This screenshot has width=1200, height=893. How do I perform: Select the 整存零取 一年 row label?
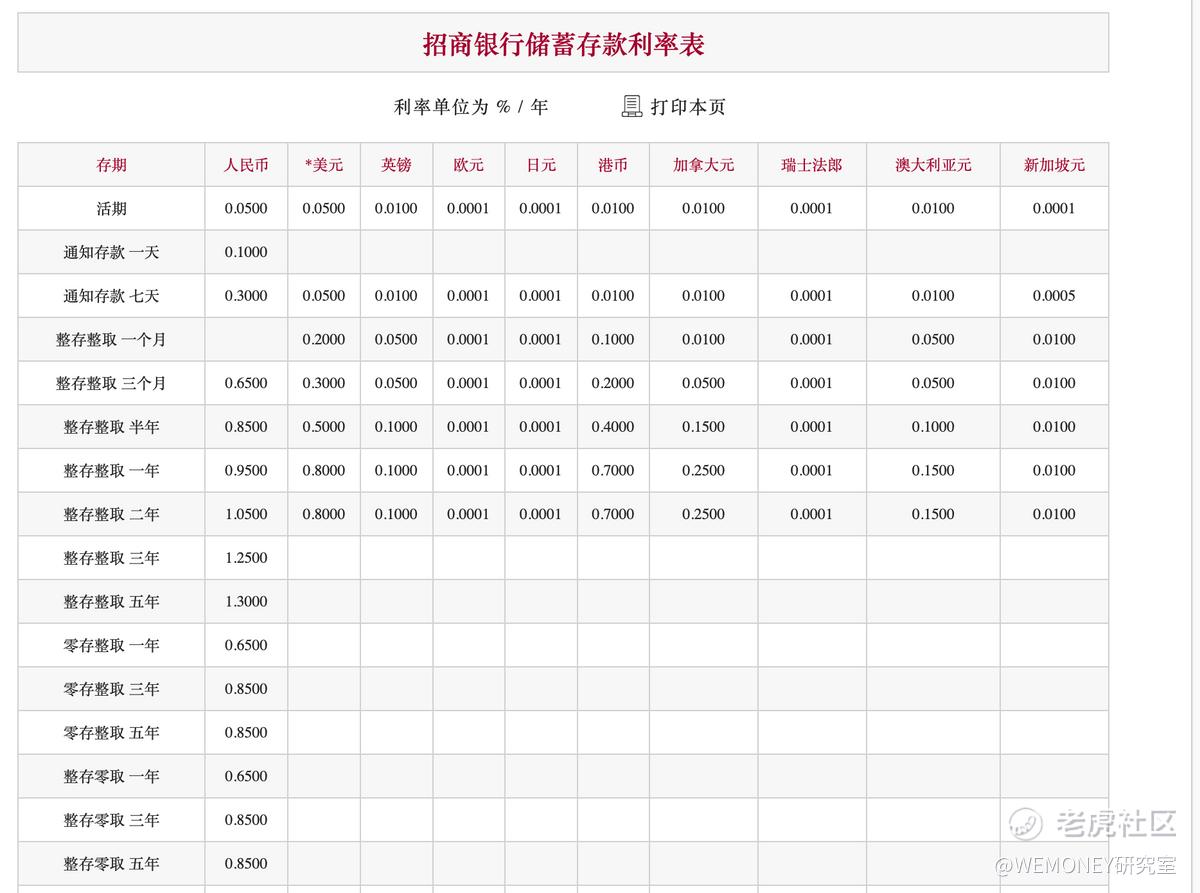pyautogui.click(x=111, y=776)
